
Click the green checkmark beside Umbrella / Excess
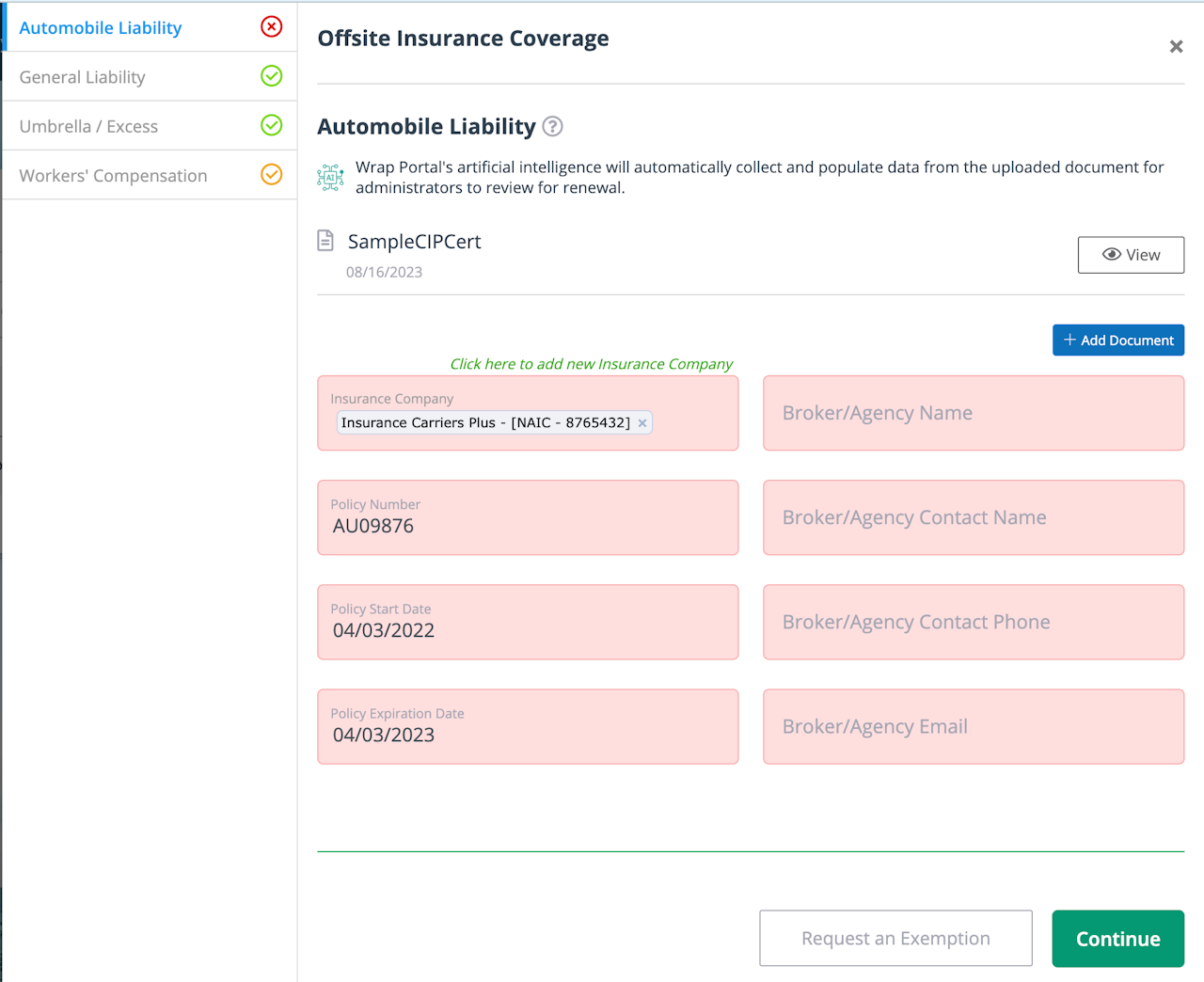click(x=271, y=125)
